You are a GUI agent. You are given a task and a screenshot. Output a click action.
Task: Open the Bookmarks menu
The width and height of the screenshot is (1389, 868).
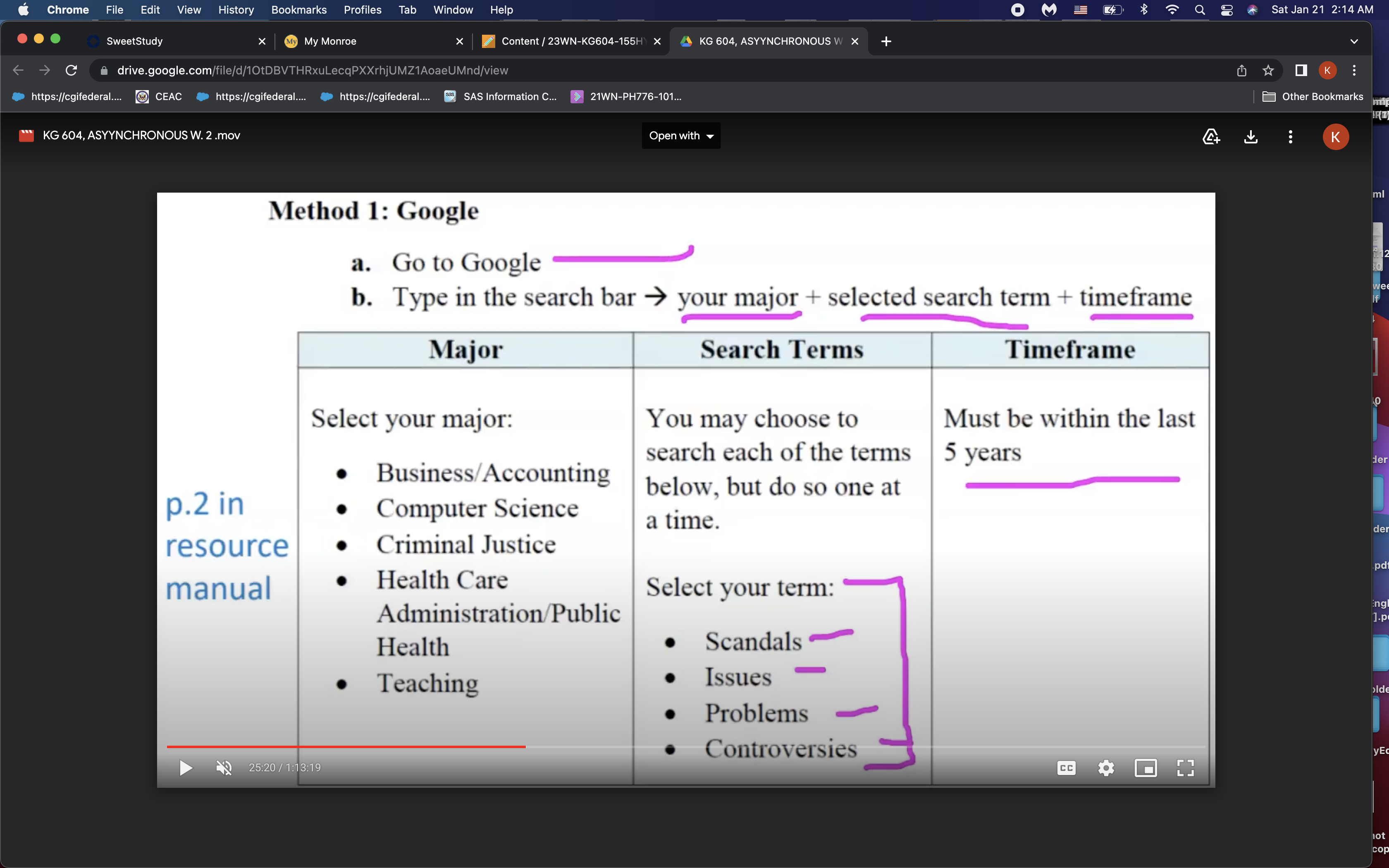click(298, 10)
